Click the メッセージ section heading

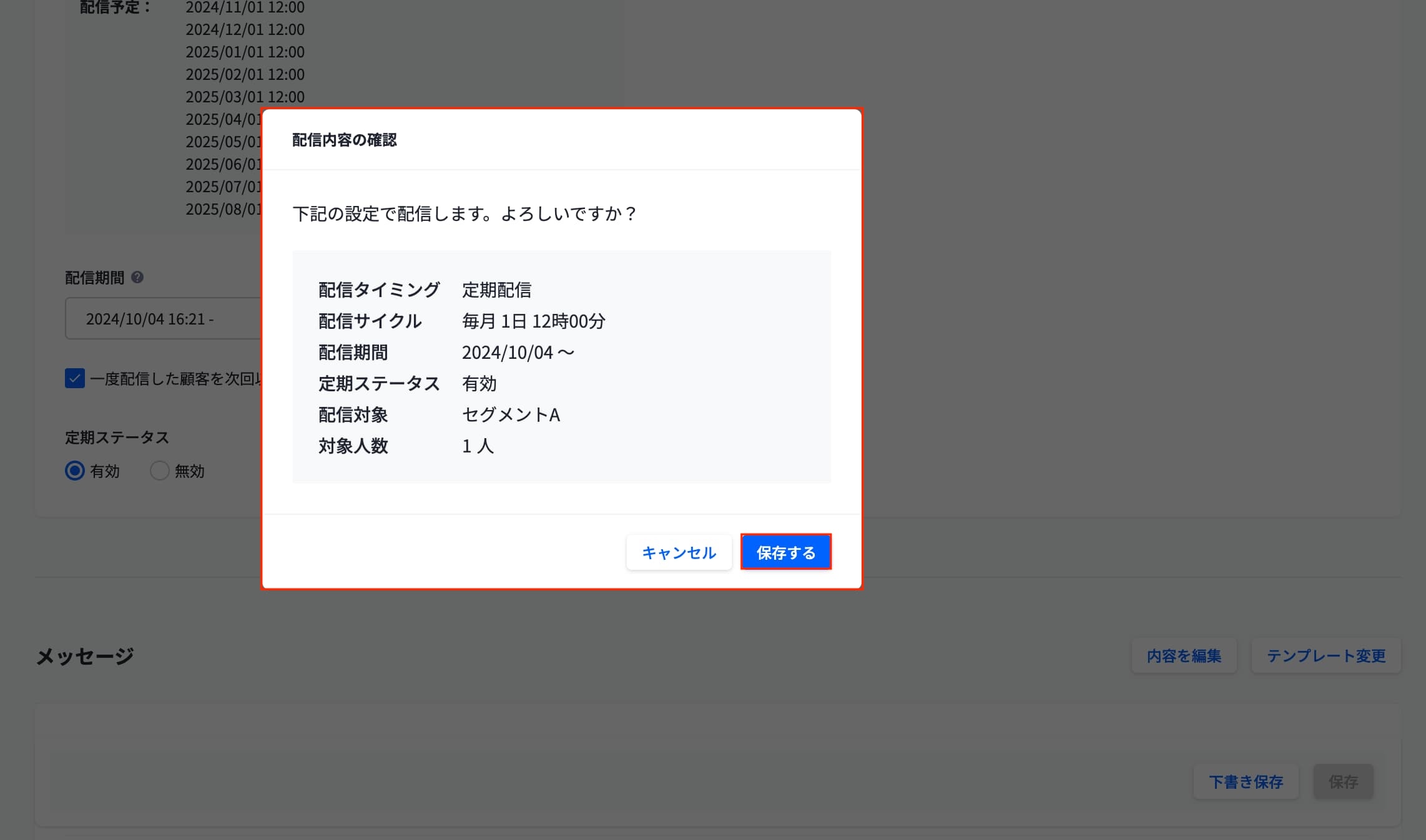pos(85,656)
